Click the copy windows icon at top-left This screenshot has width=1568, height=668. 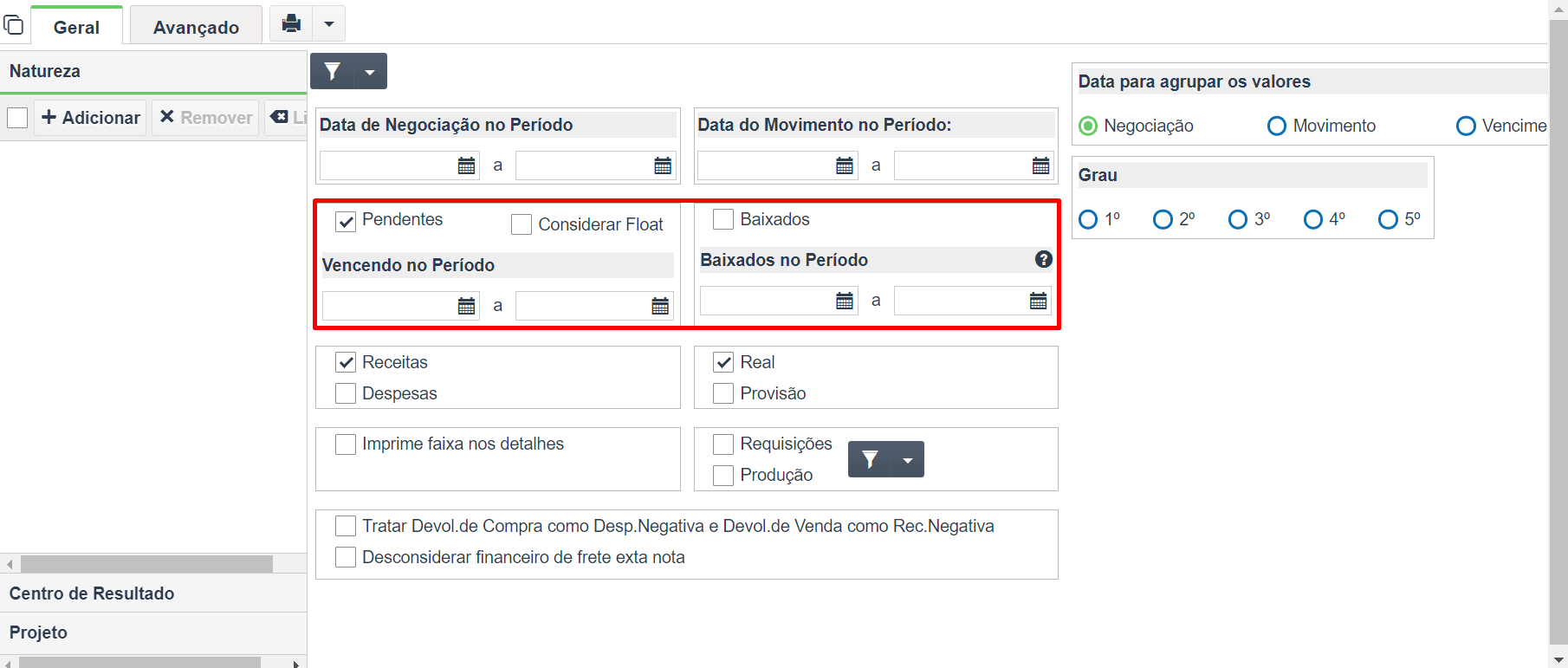[x=14, y=24]
